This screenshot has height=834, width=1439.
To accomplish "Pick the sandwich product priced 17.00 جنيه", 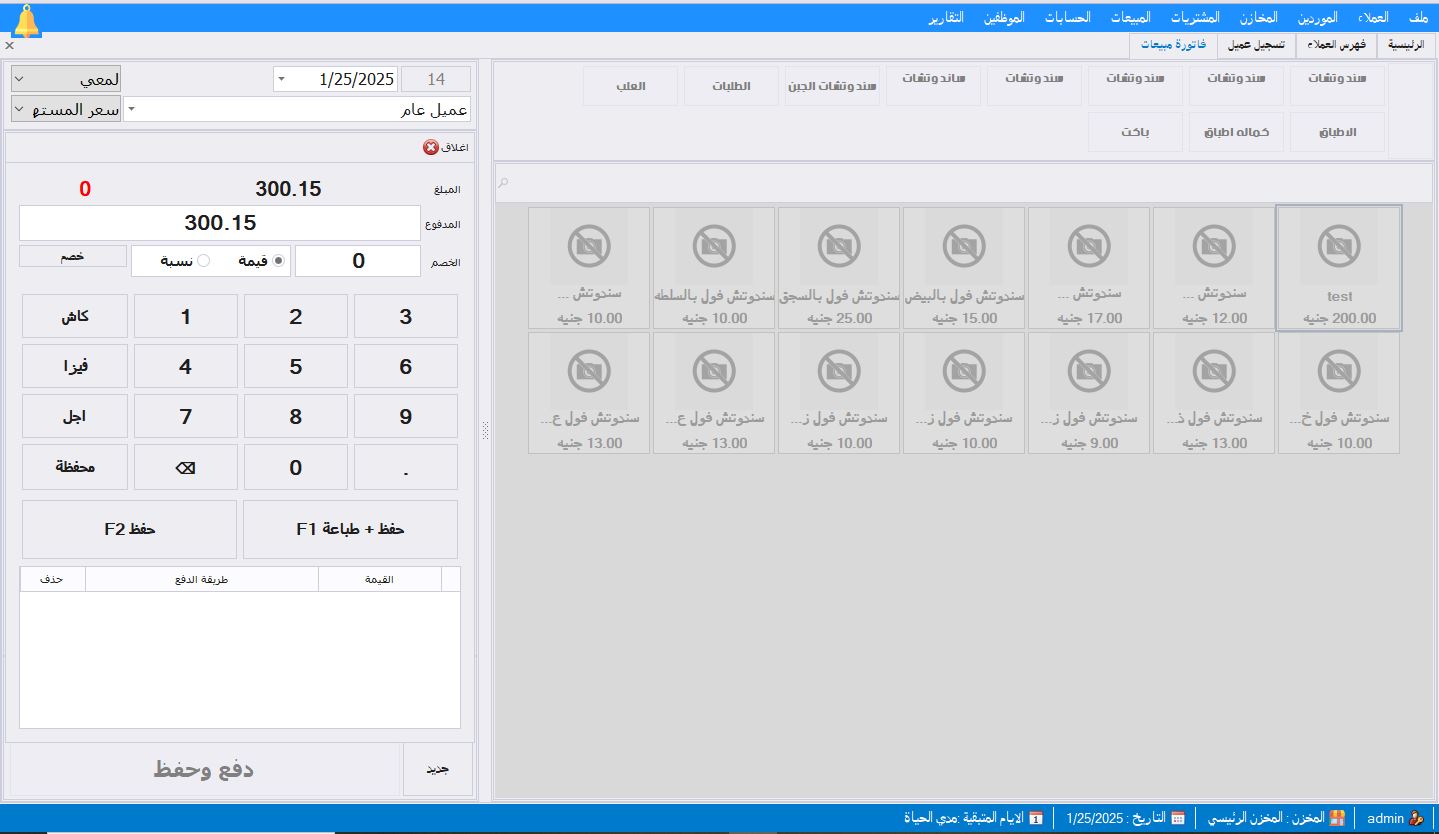I will pyautogui.click(x=1089, y=268).
